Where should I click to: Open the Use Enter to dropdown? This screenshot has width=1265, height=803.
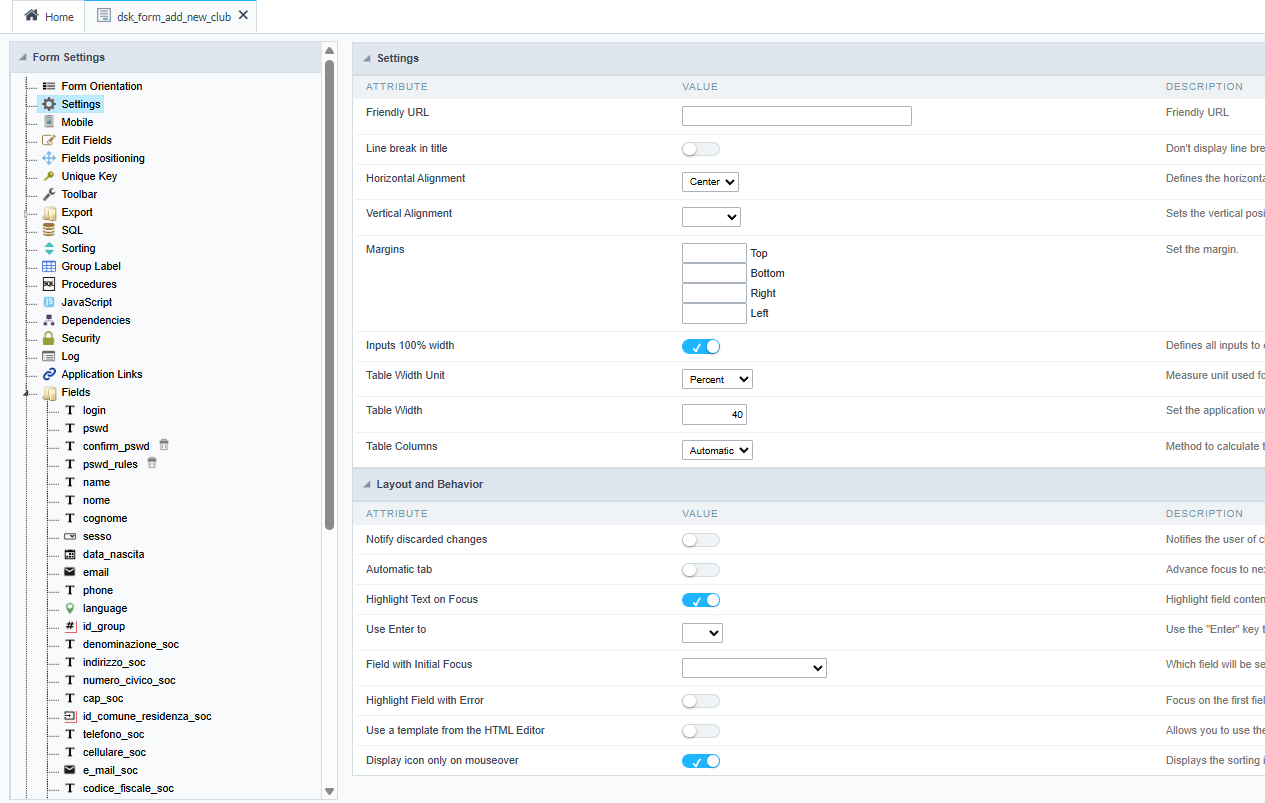pos(702,633)
